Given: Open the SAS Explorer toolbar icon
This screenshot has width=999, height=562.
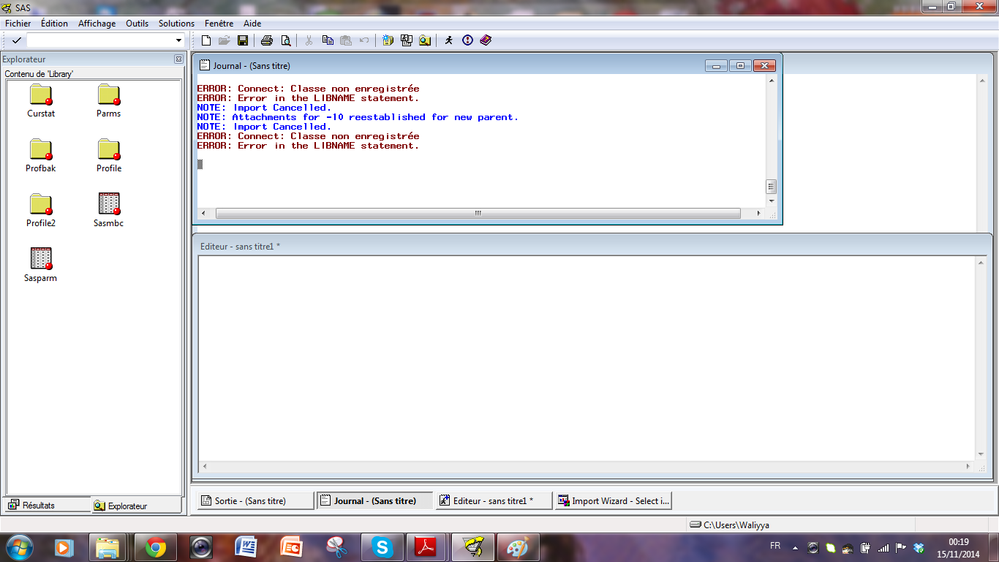Looking at the screenshot, I should click(x=406, y=40).
